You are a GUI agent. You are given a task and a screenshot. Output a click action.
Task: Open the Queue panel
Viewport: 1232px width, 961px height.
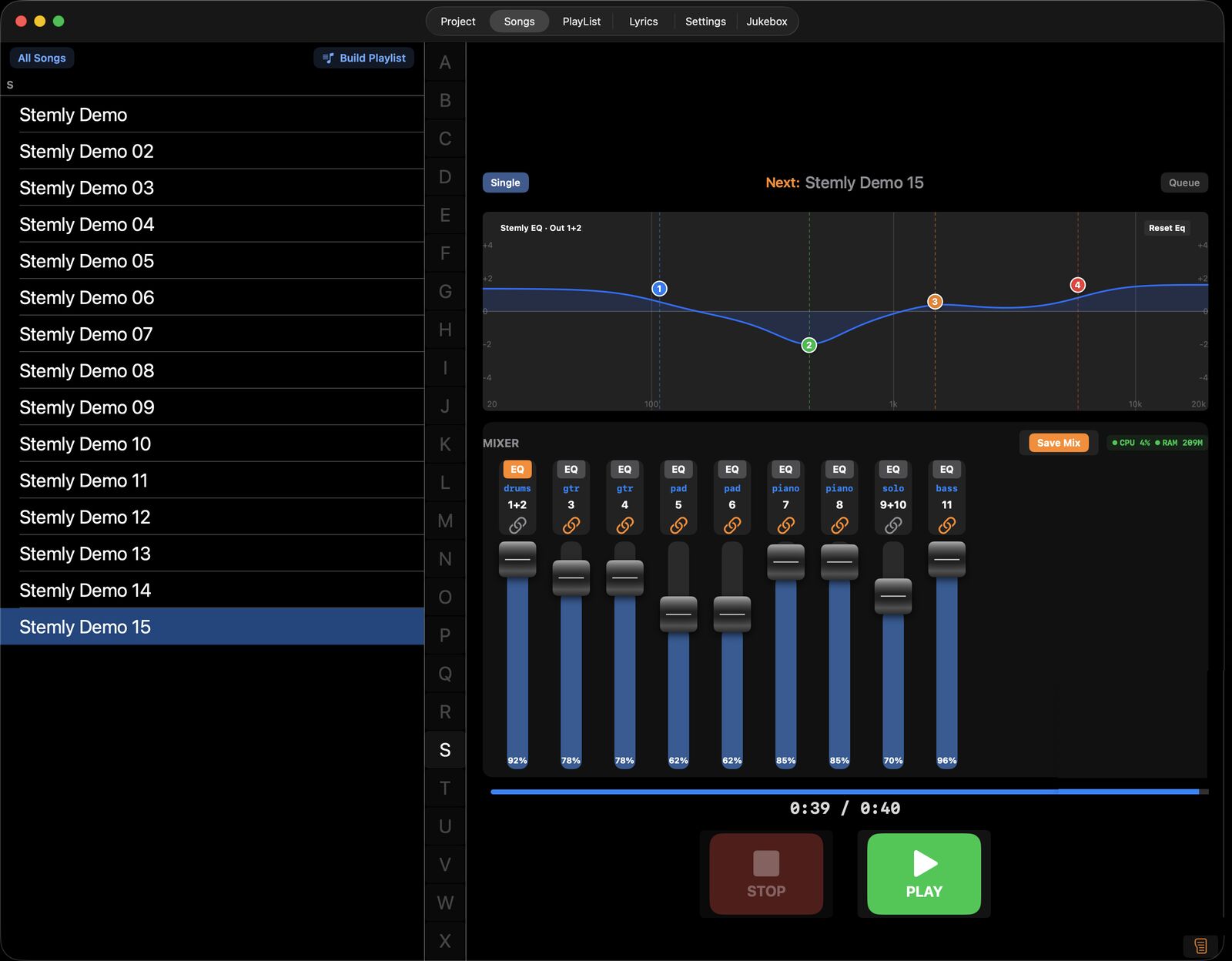1184,182
